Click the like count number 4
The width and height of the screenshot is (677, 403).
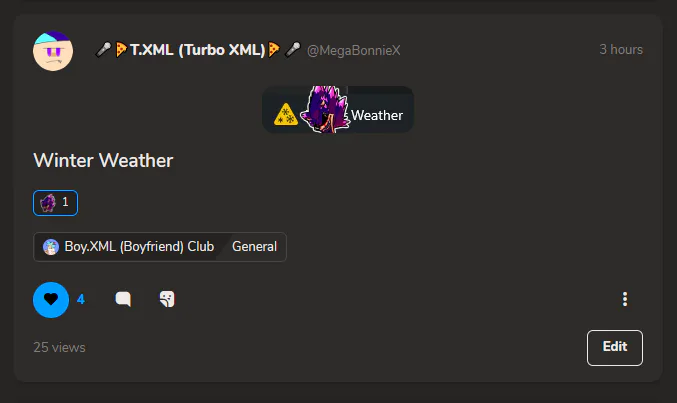click(x=81, y=299)
